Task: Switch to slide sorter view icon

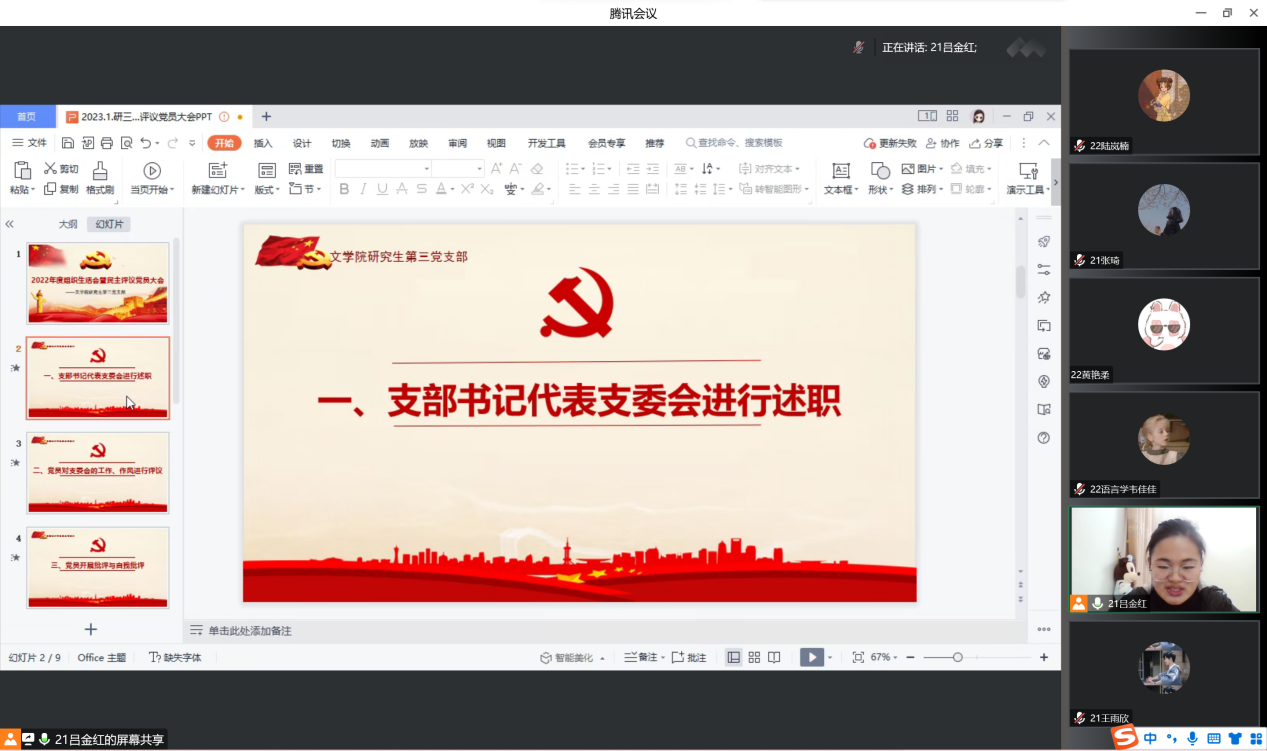Action: [x=754, y=657]
